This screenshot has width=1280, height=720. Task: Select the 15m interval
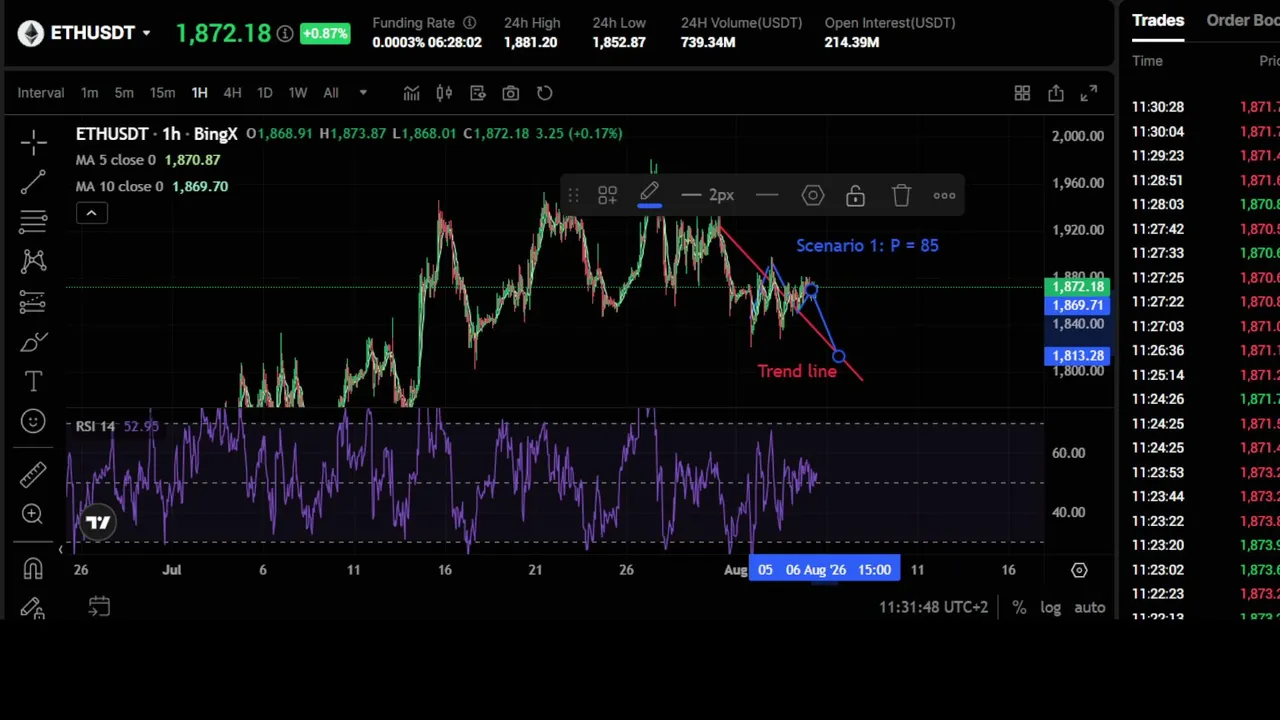pos(162,93)
